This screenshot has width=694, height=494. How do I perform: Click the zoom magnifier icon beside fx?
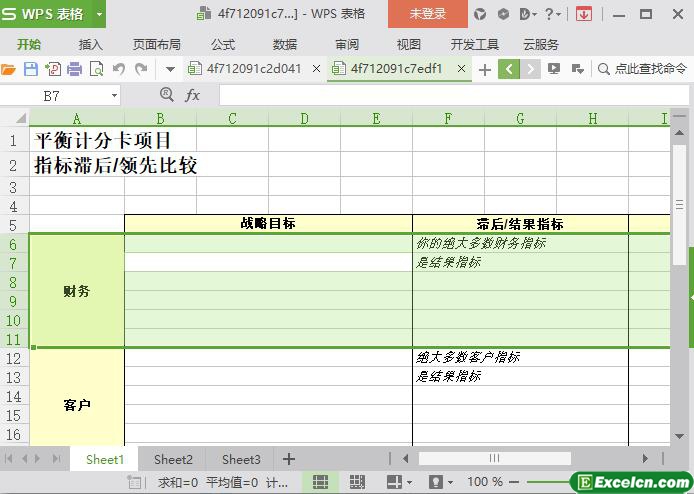coord(167,95)
